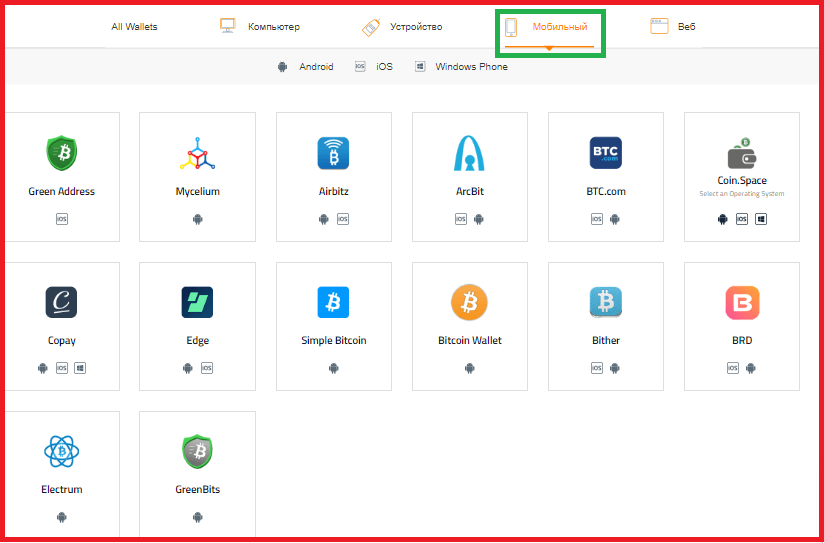Click the Bither wallet name
Viewport: 824px width, 543px height.
coord(606,341)
